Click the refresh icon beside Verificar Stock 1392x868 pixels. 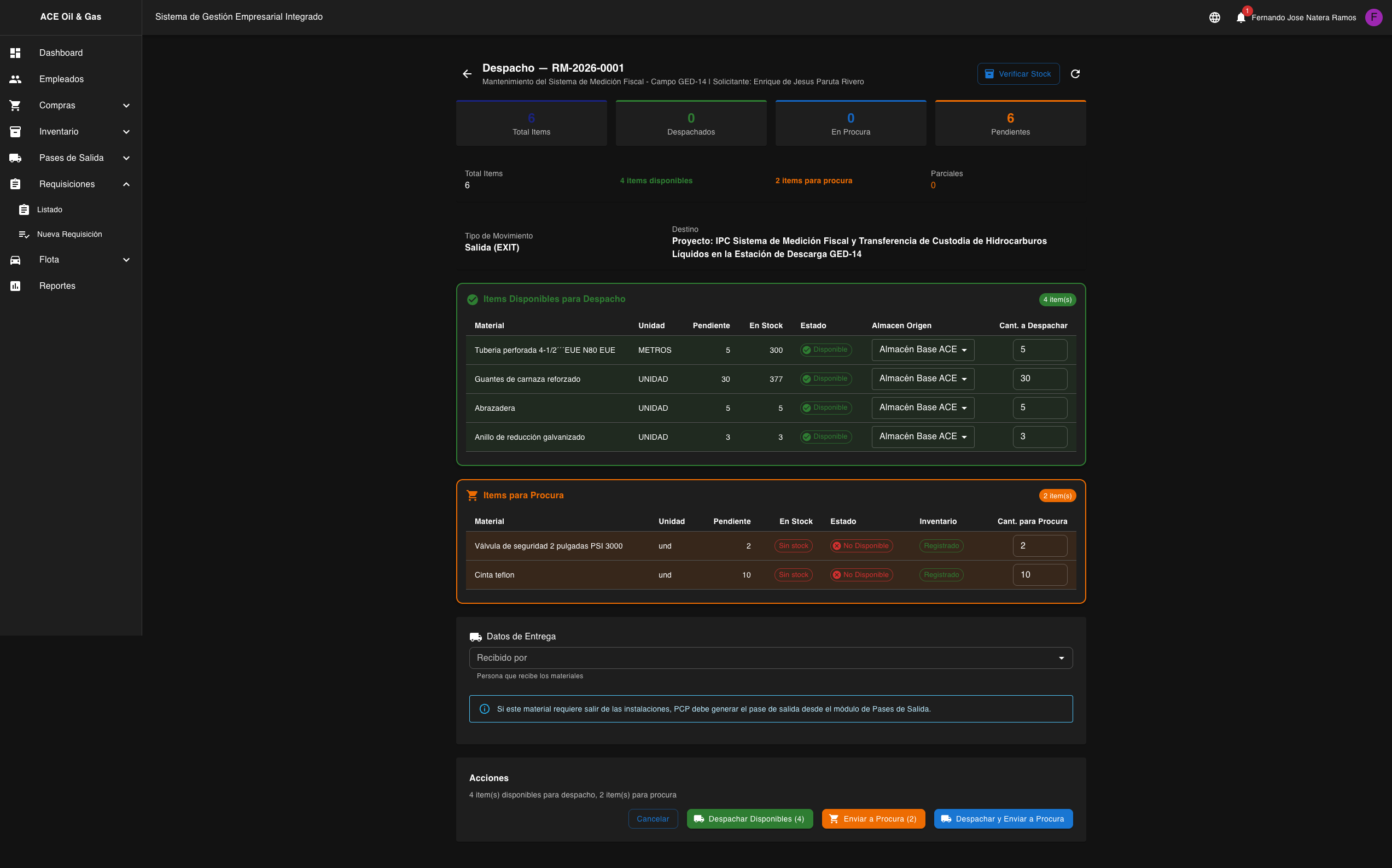pyautogui.click(x=1075, y=74)
